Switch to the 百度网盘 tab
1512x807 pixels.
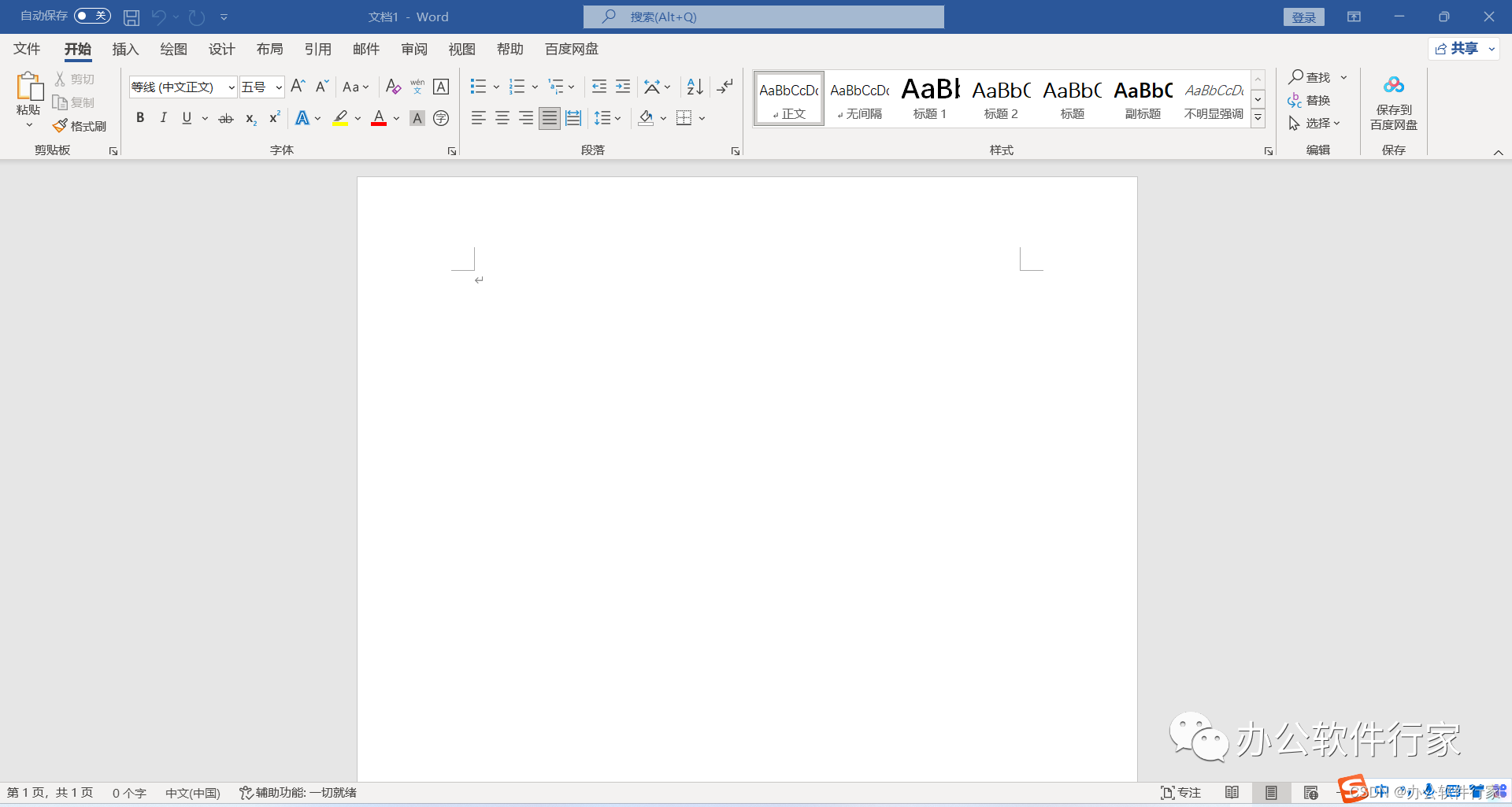click(x=572, y=49)
